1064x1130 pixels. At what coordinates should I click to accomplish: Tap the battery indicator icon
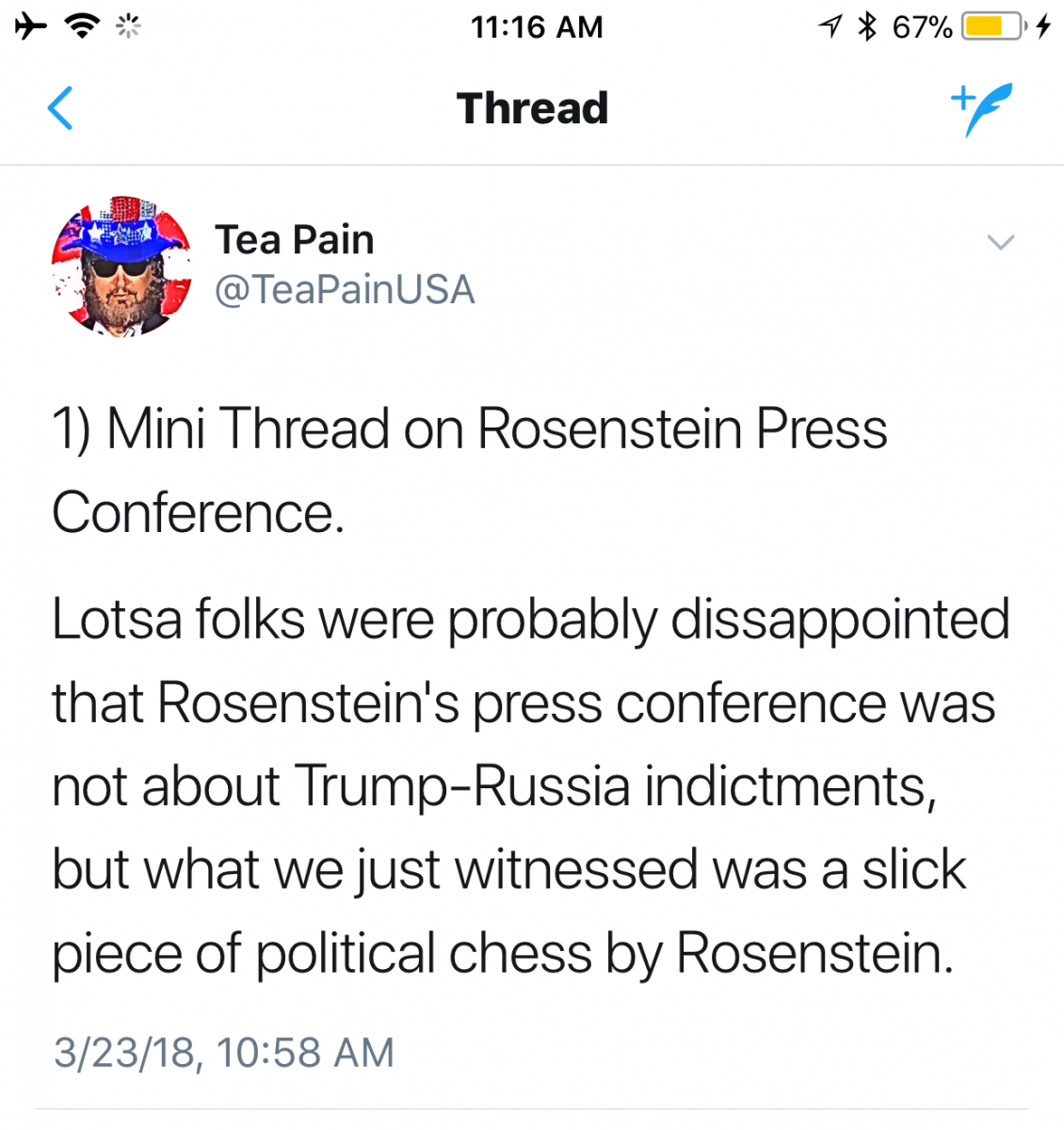pyautogui.click(x=993, y=26)
